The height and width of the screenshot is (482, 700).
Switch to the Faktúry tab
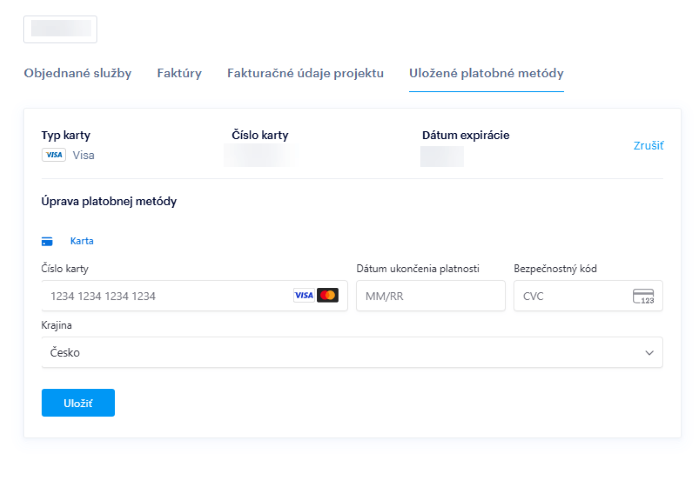179,73
